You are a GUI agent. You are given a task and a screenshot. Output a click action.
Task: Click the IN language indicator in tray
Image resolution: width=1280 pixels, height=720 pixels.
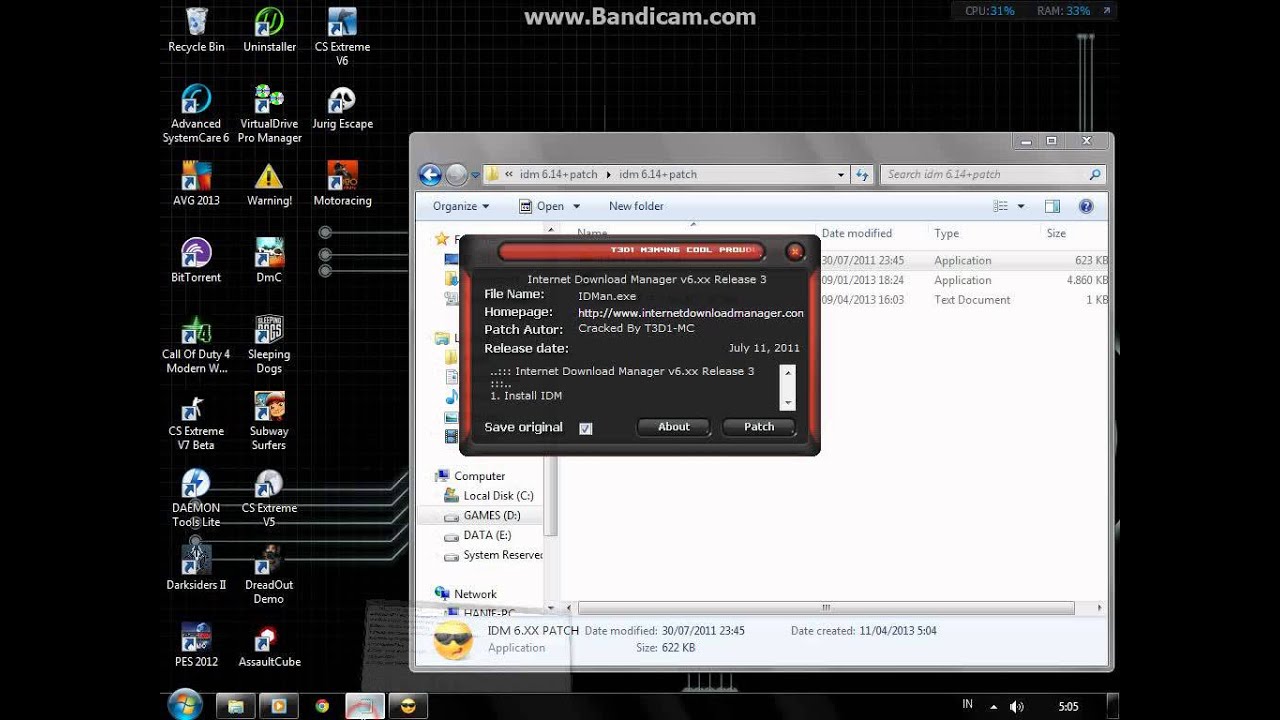[x=967, y=705]
